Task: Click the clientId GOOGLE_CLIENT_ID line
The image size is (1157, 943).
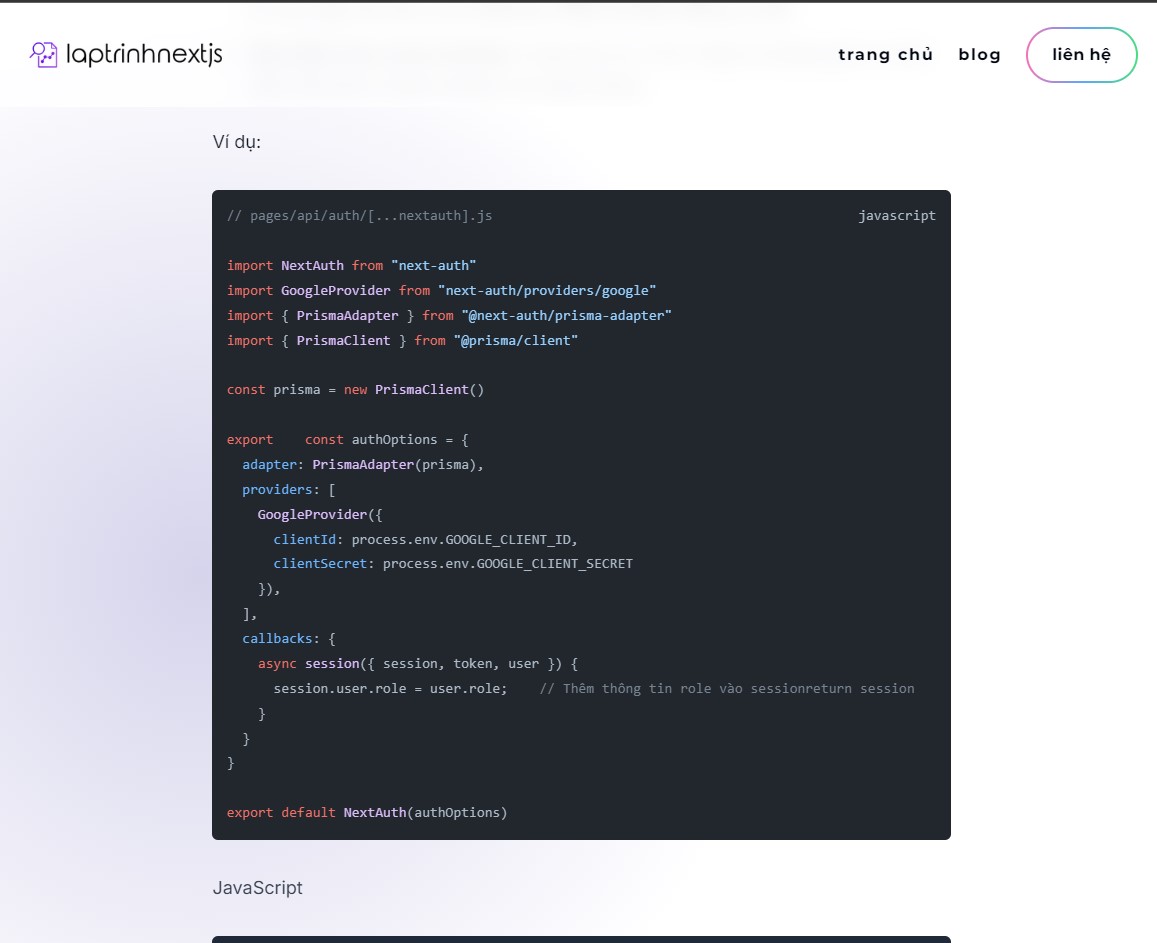Action: click(425, 540)
